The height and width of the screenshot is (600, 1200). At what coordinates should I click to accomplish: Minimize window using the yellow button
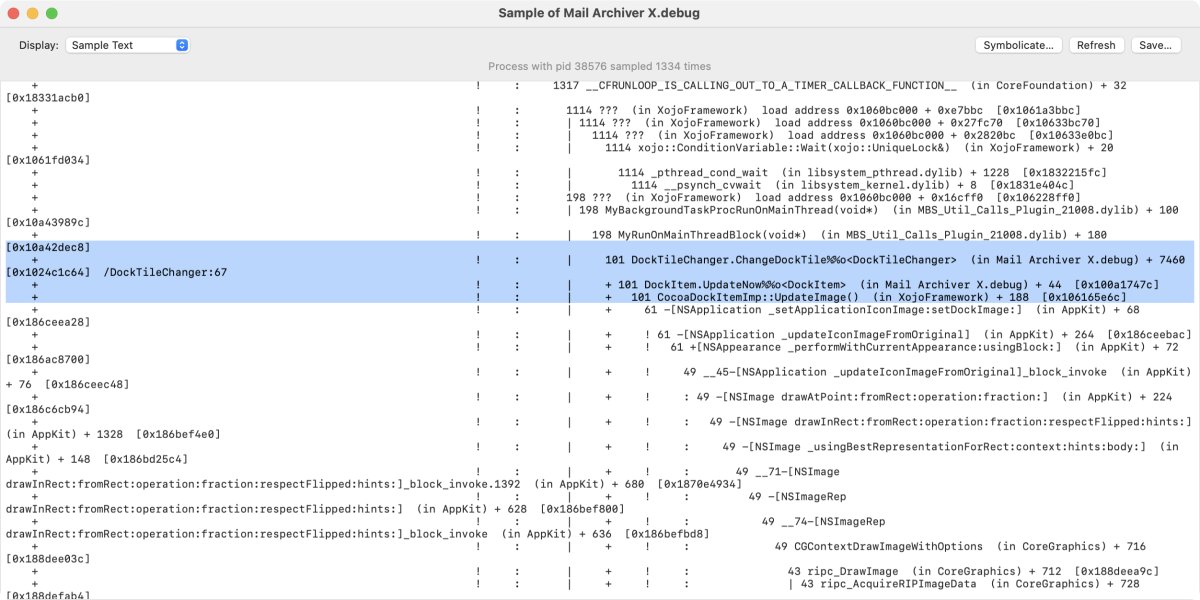pos(32,13)
